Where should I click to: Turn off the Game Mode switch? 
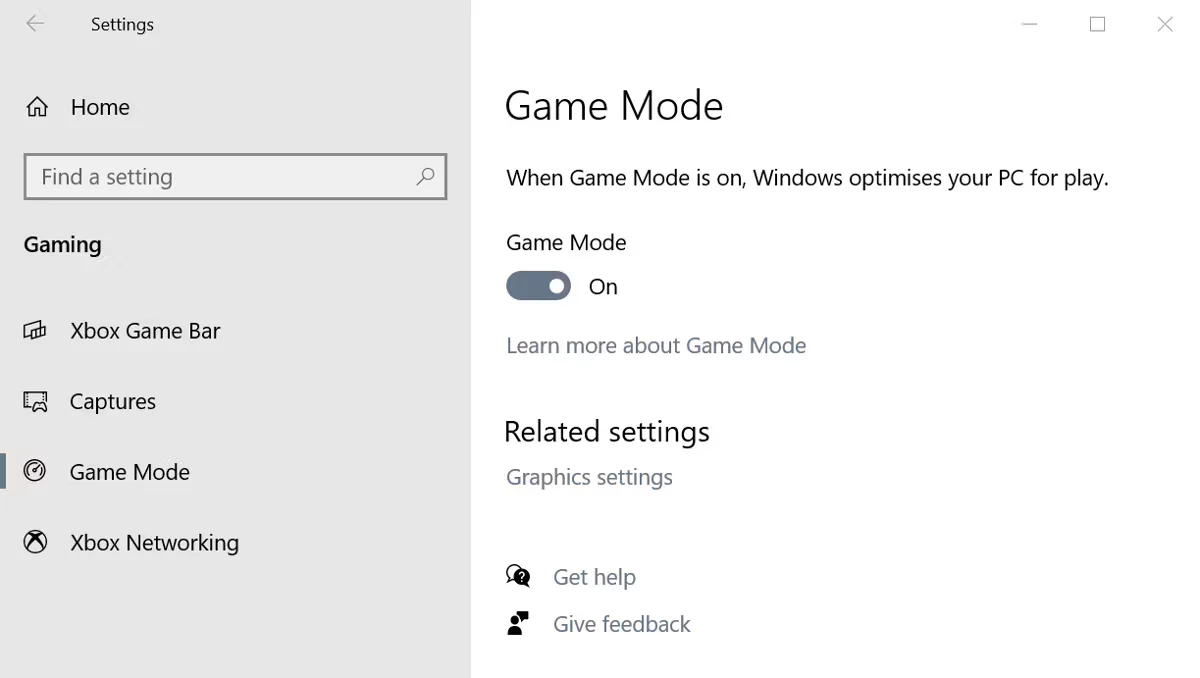tap(538, 286)
